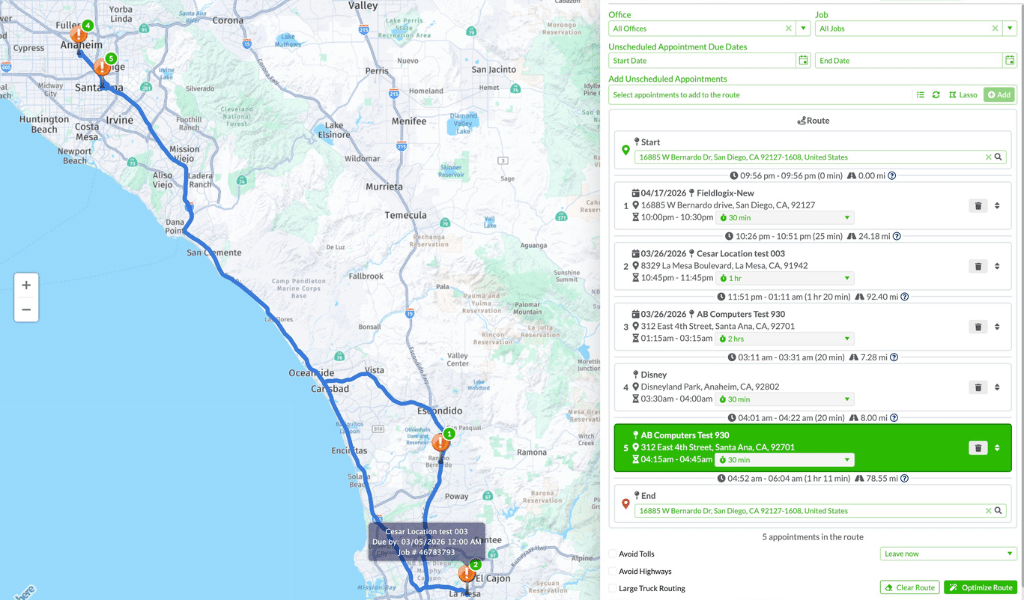Expand the Office dropdown arrow
Image resolution: width=1024 pixels, height=600 pixels.
pyautogui.click(x=803, y=29)
